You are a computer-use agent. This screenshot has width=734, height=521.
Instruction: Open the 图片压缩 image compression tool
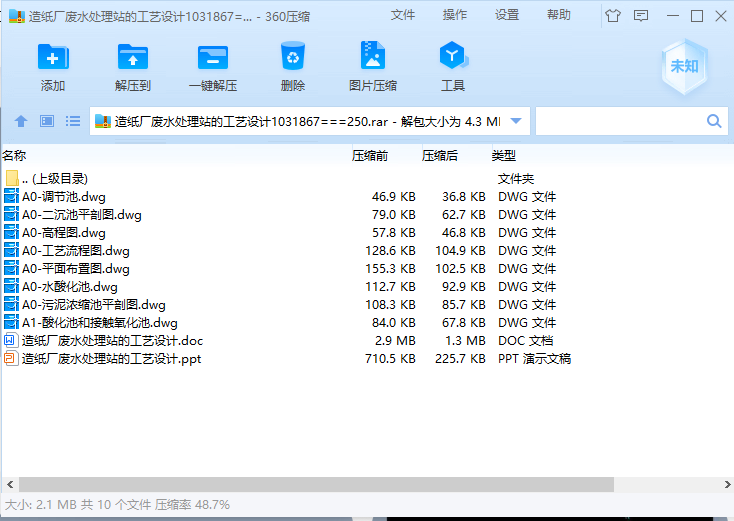coord(373,56)
